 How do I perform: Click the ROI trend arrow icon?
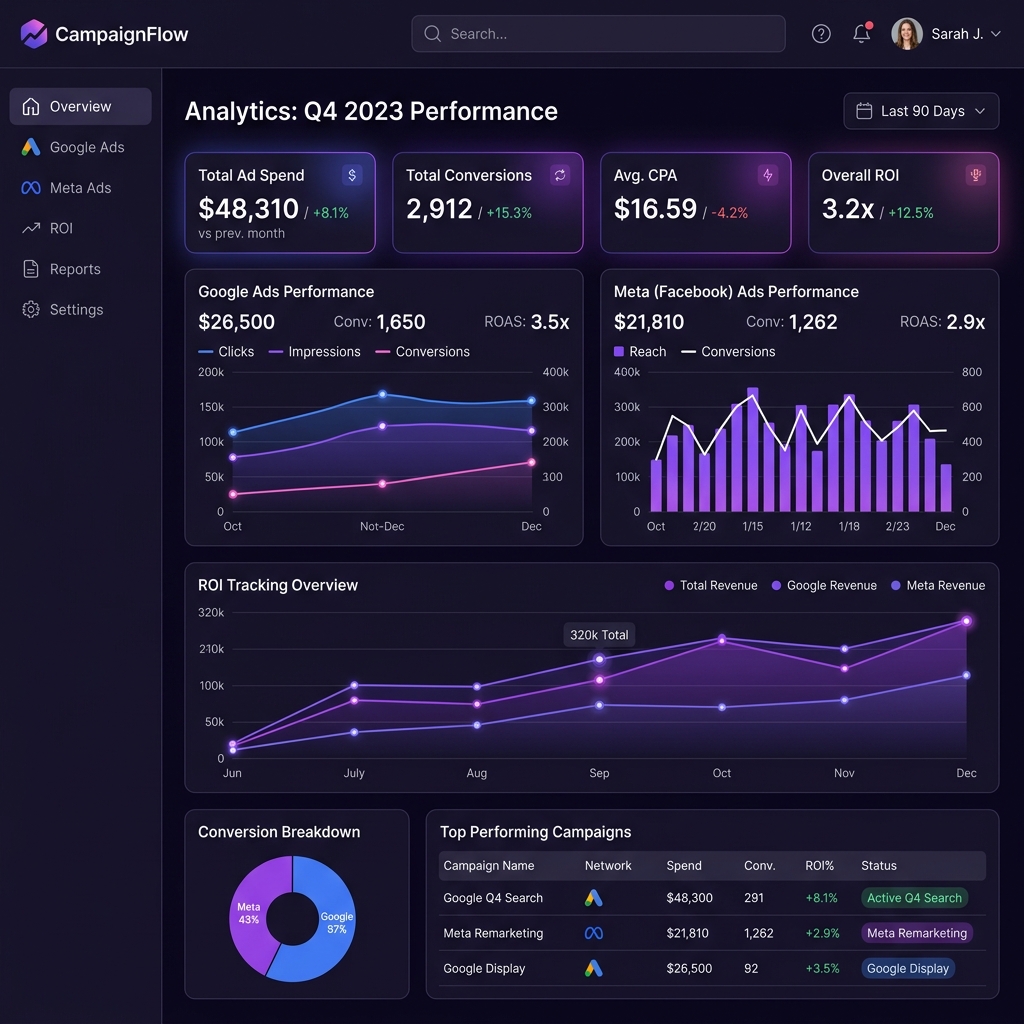[31, 229]
